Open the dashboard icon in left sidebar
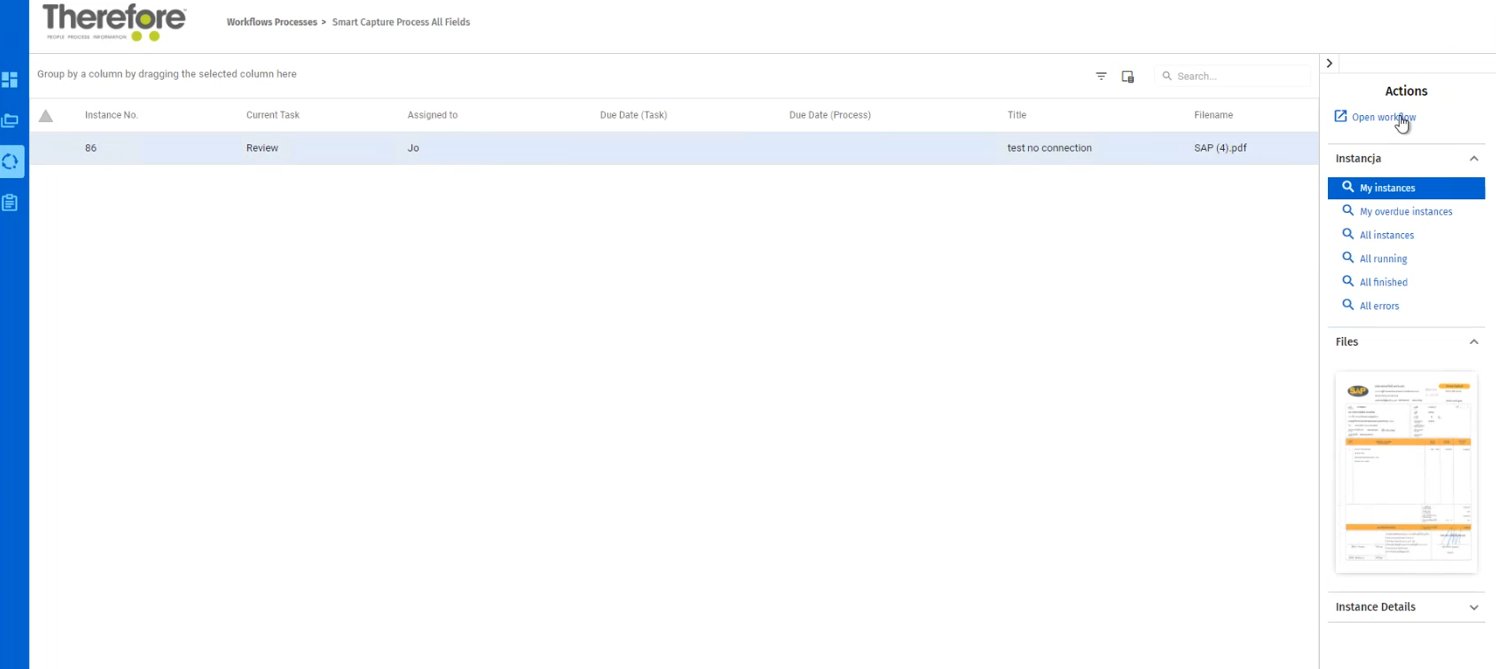Viewport: 1496px width, 669px height. [x=10, y=80]
